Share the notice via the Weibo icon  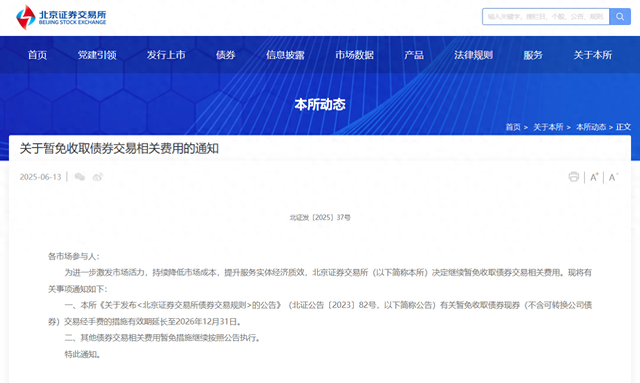tap(98, 177)
